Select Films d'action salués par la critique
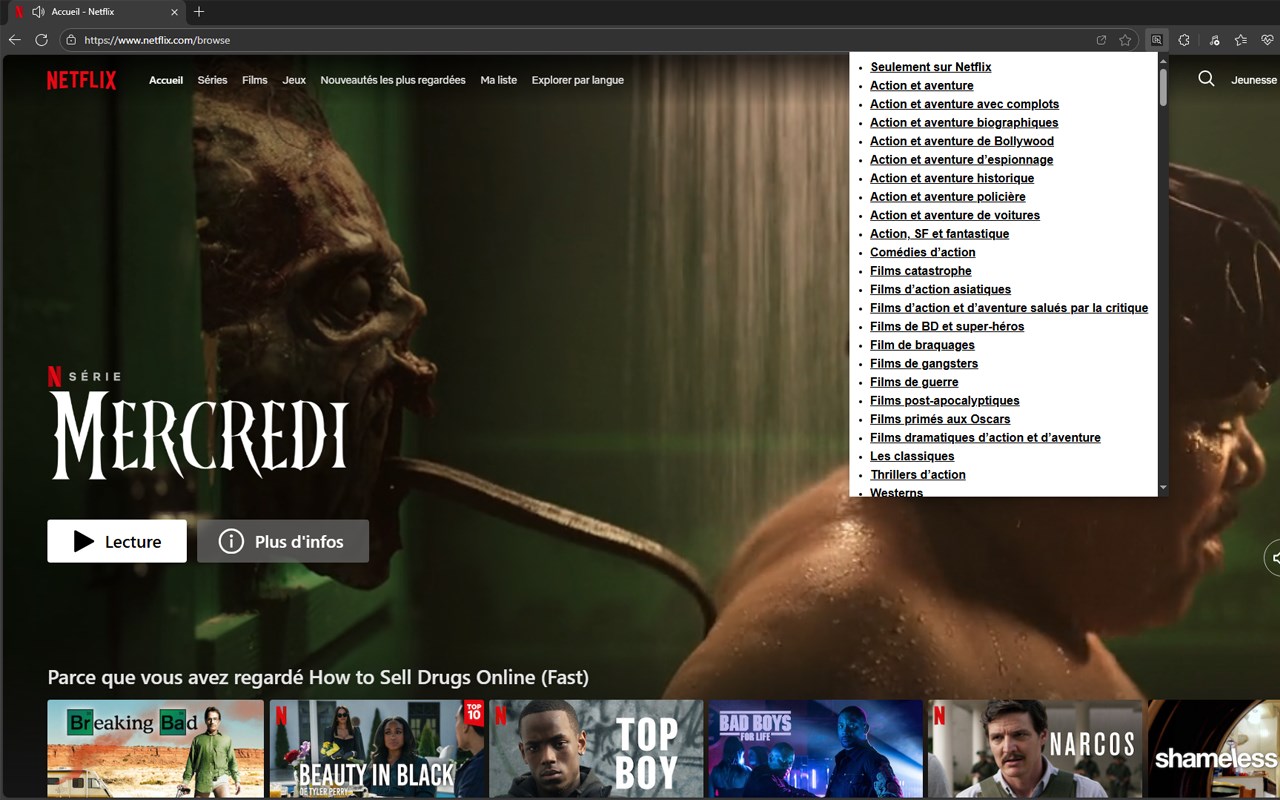Image resolution: width=1280 pixels, height=800 pixels. (x=1009, y=307)
